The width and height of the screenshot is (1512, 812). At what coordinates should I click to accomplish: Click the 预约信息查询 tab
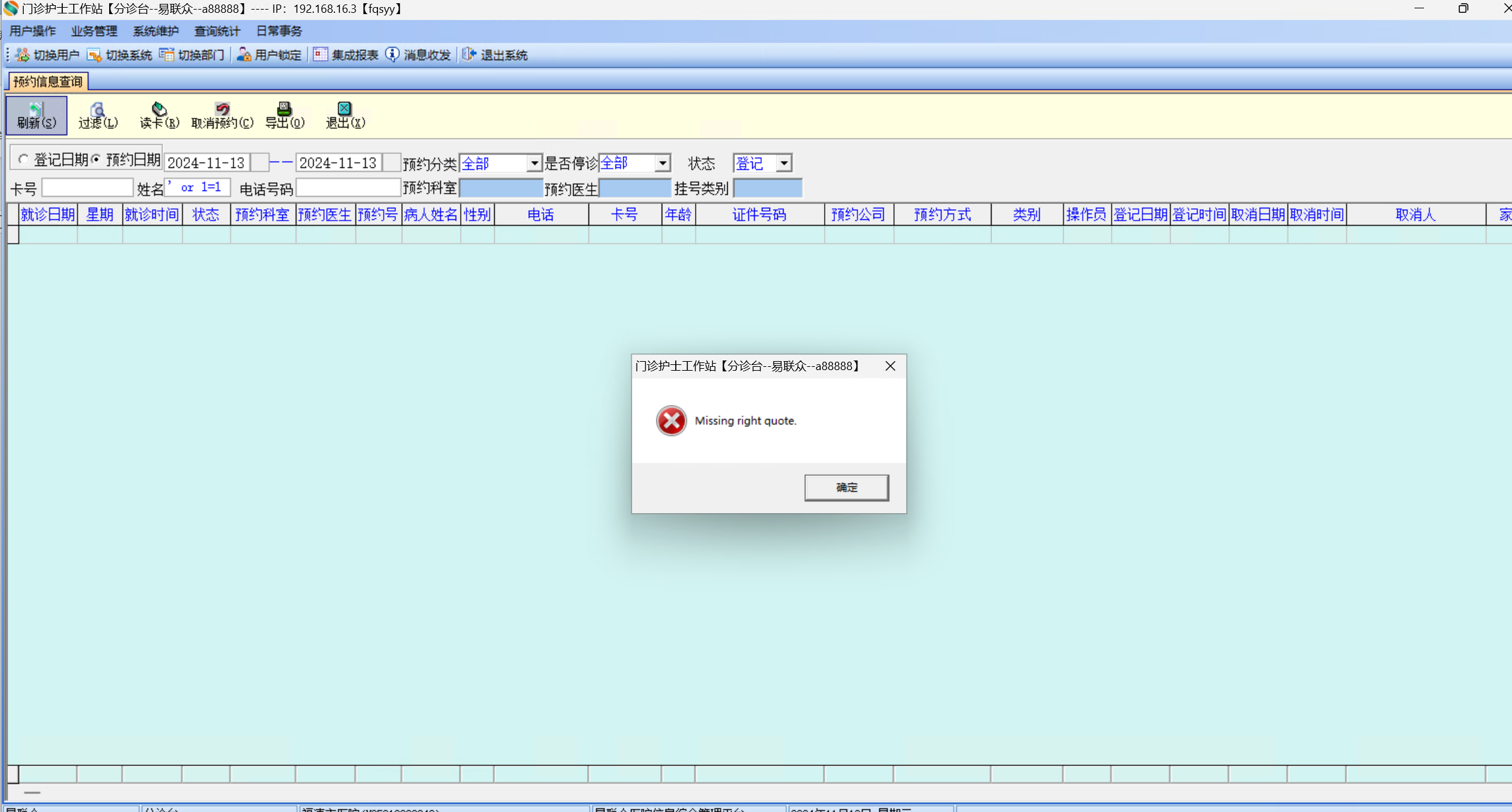tap(48, 81)
